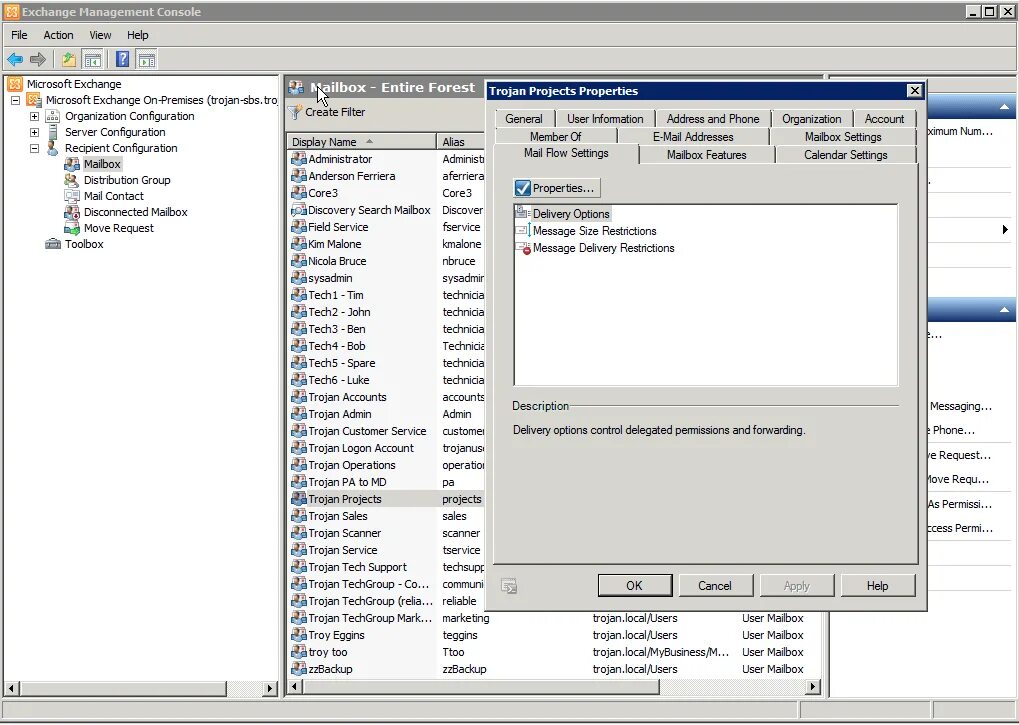This screenshot has height=725, width=1019.
Task: Select the Disconnected Mailbox tree icon
Action: 72,212
